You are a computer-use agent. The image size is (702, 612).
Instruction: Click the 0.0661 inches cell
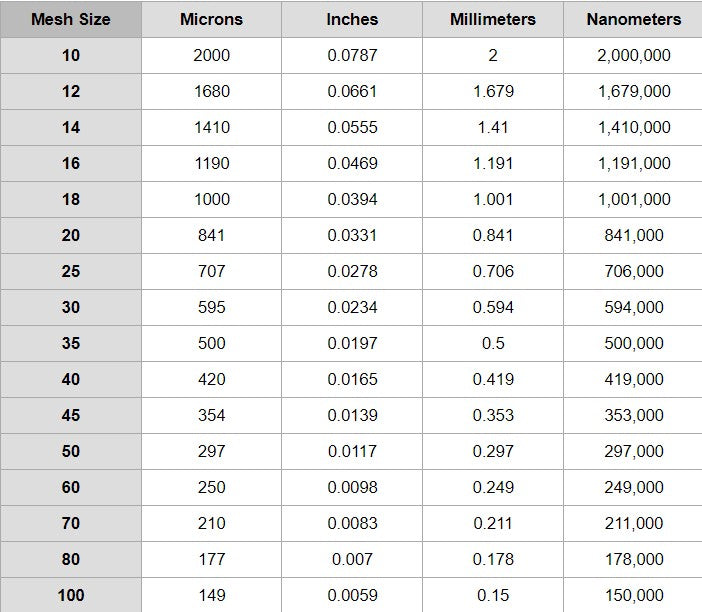click(352, 91)
